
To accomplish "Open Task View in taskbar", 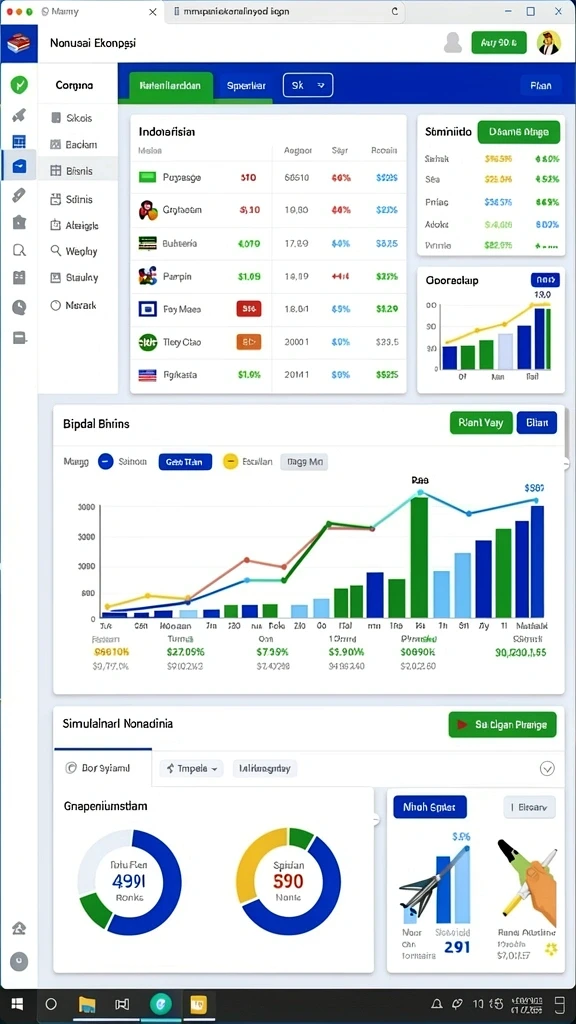I will point(123,1004).
